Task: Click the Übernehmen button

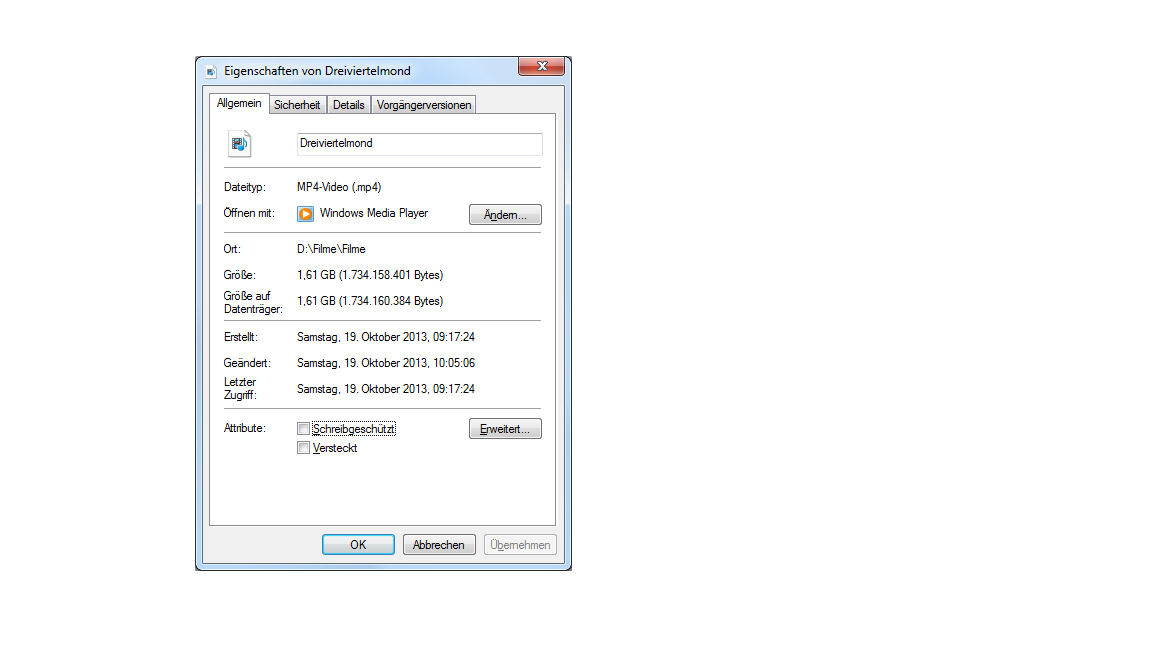Action: 520,544
